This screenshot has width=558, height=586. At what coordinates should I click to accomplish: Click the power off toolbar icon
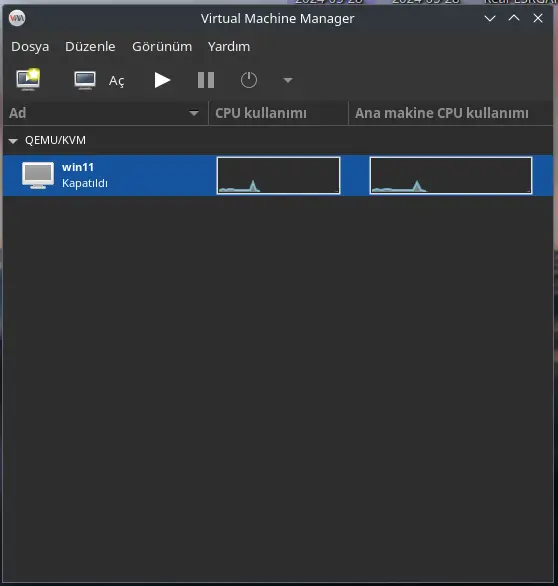click(249, 80)
